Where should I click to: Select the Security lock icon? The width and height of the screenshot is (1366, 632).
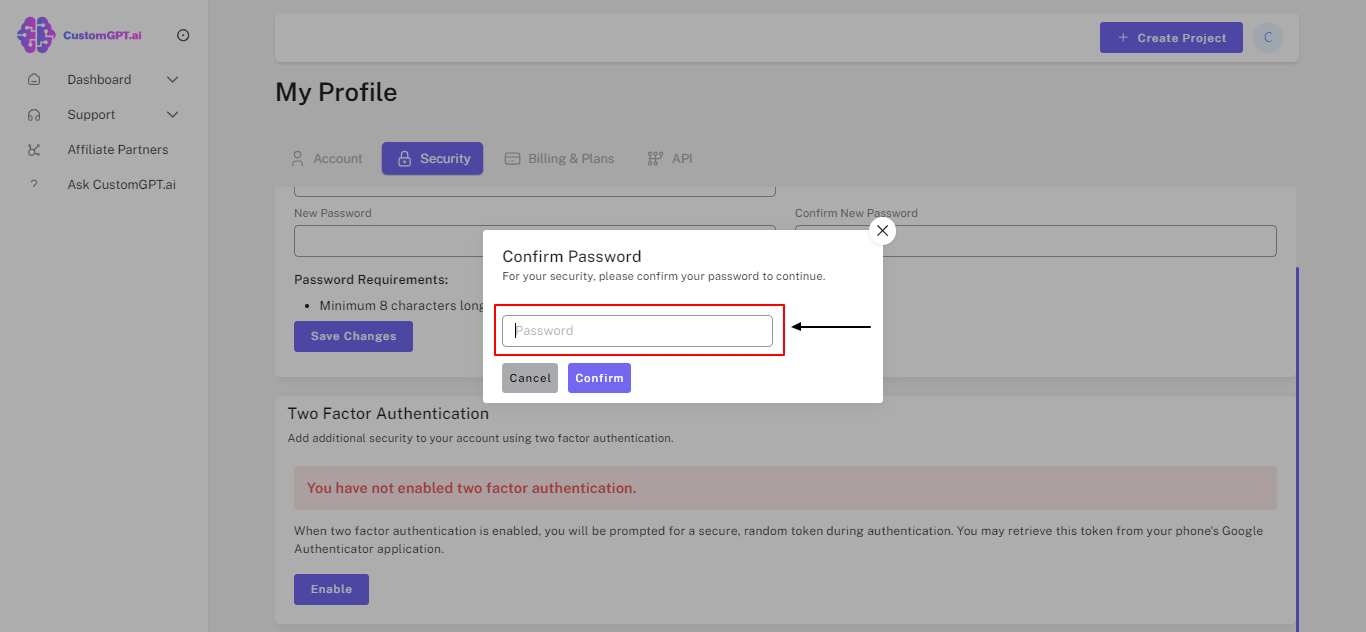(405, 158)
